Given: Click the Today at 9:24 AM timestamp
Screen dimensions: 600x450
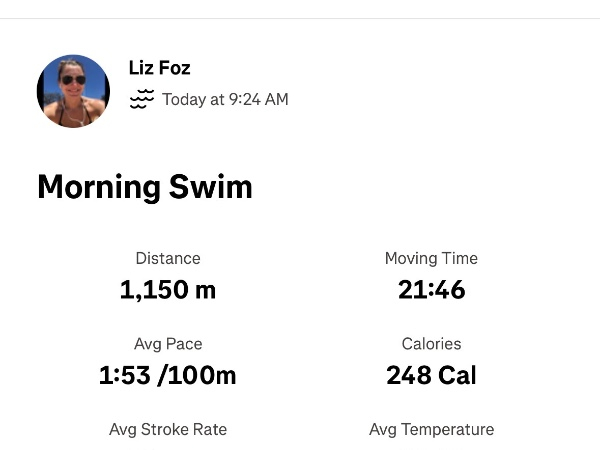Looking at the screenshot, I should (225, 99).
